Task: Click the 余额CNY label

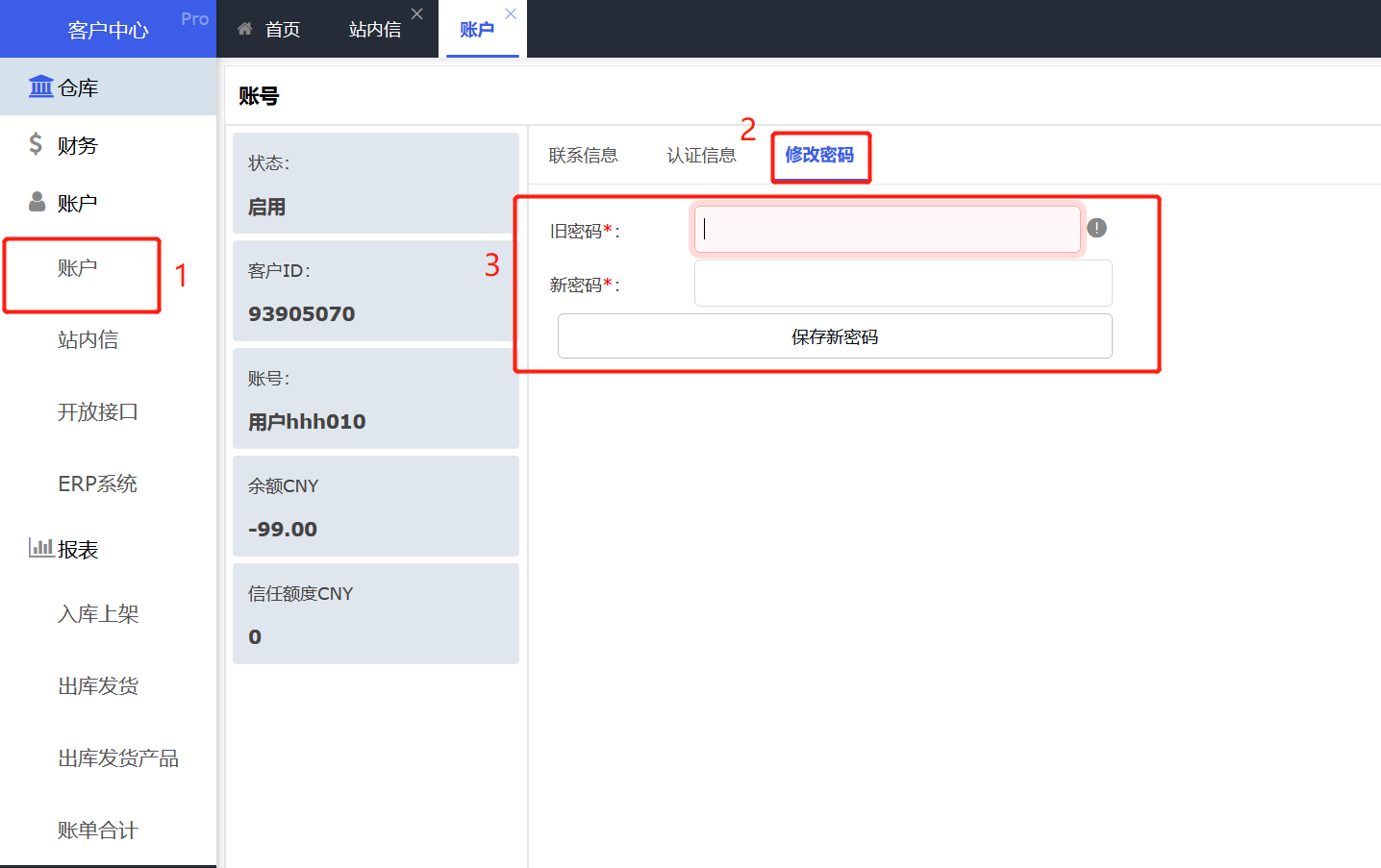Action: point(283,485)
